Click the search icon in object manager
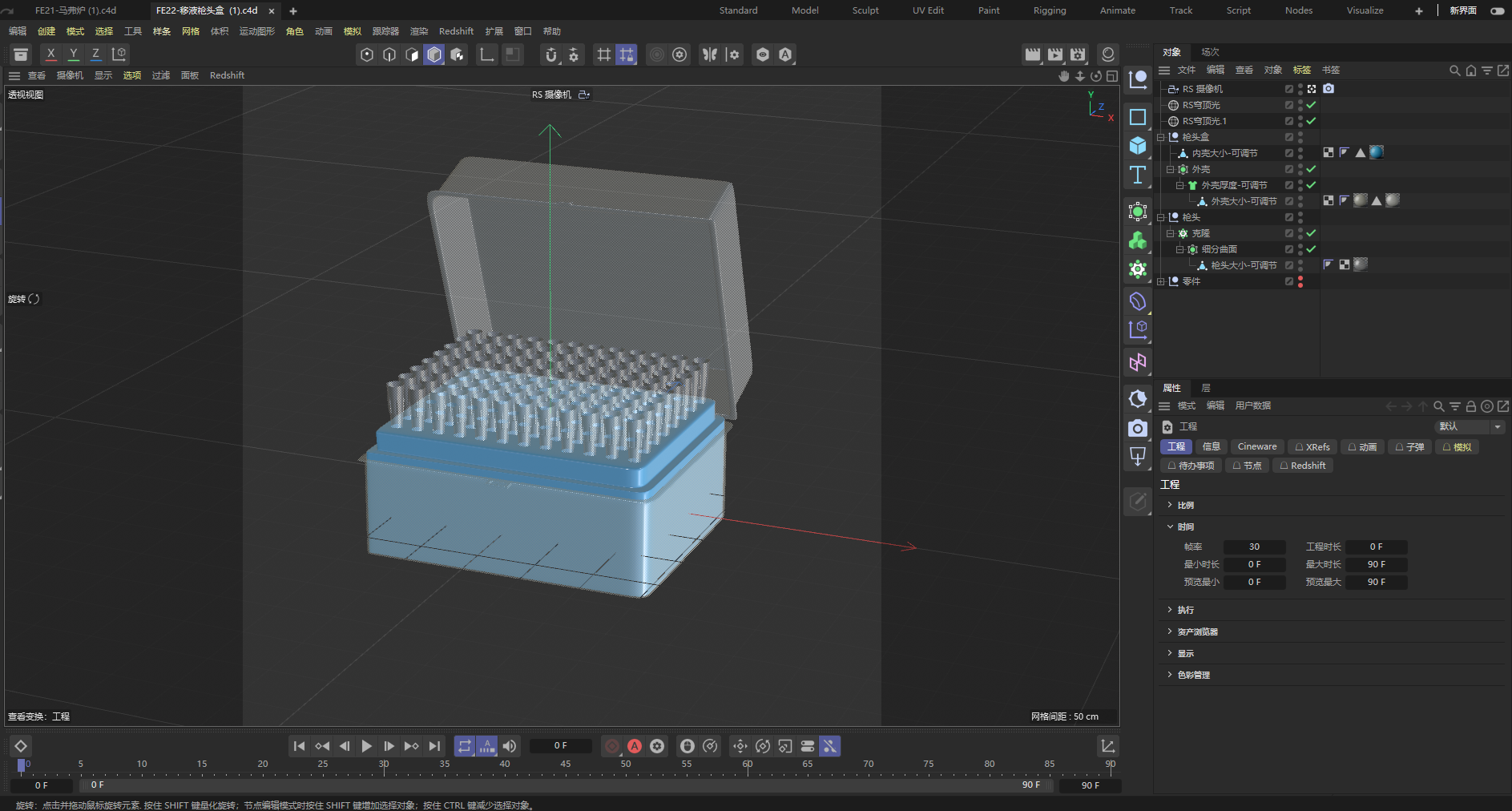 pos(1455,71)
